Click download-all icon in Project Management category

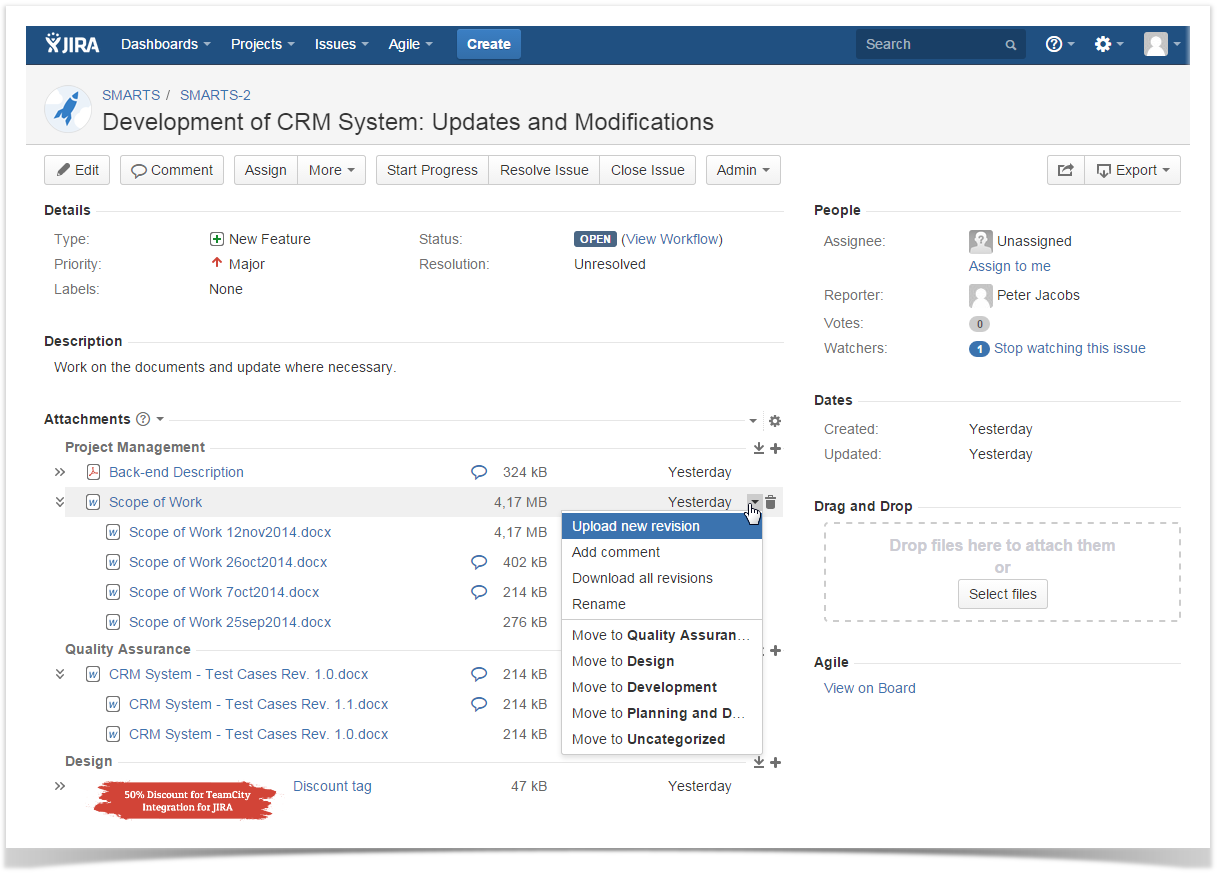(759, 449)
